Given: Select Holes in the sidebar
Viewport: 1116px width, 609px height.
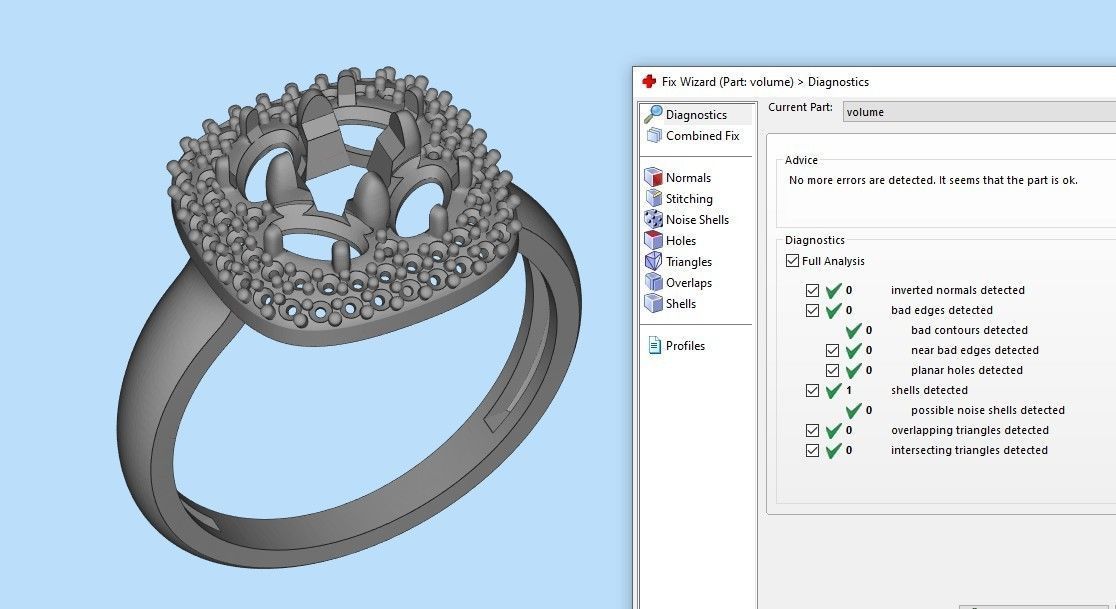Looking at the screenshot, I should pos(680,240).
